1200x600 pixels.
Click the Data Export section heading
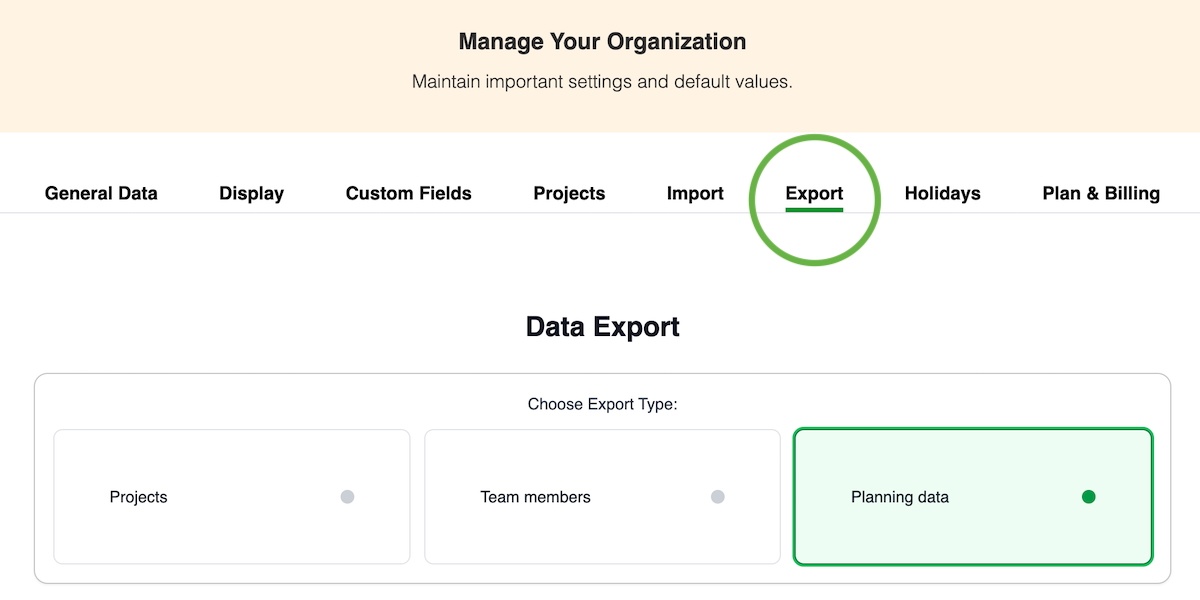[x=602, y=327]
